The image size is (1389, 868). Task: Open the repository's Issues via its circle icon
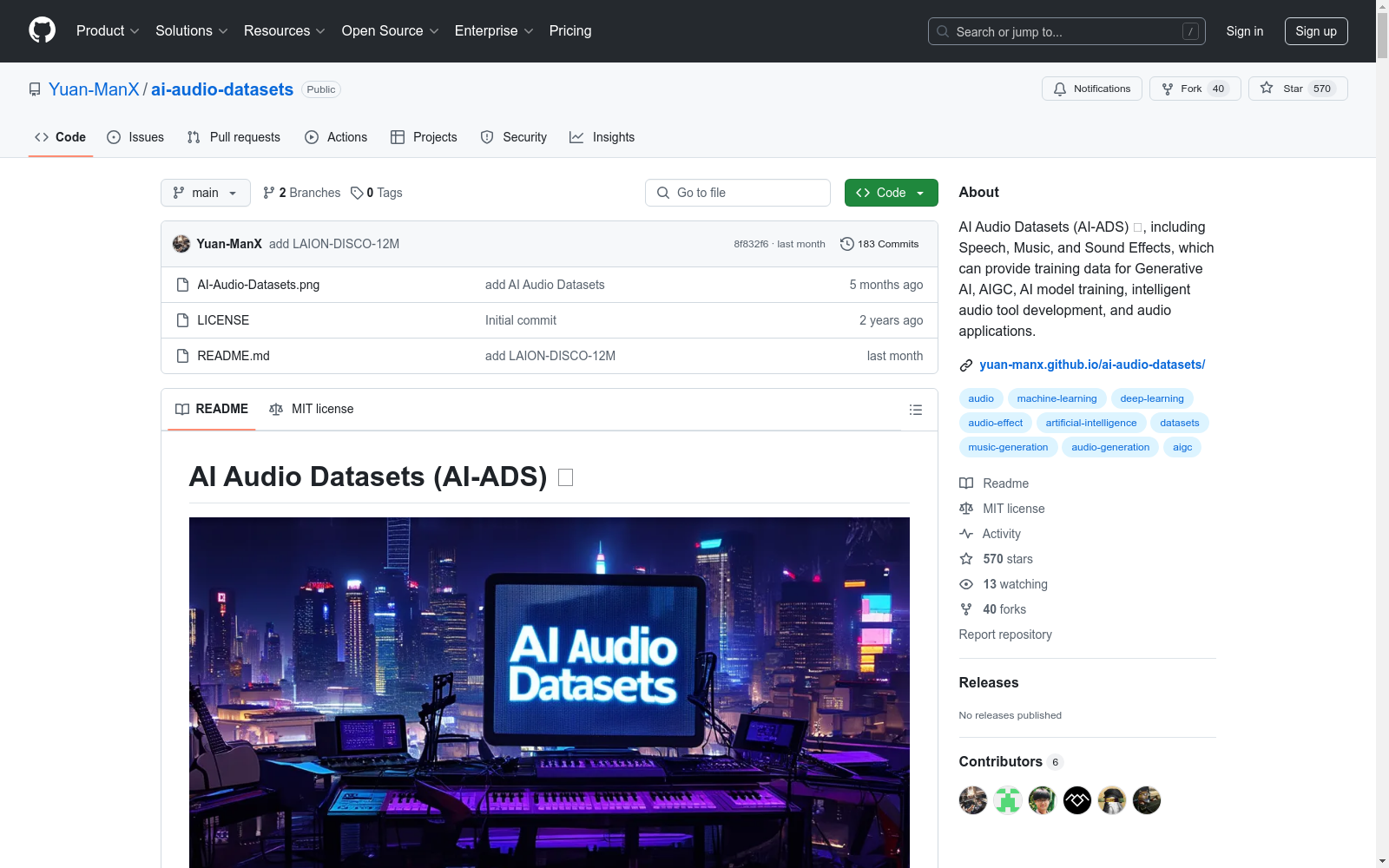coord(114,137)
